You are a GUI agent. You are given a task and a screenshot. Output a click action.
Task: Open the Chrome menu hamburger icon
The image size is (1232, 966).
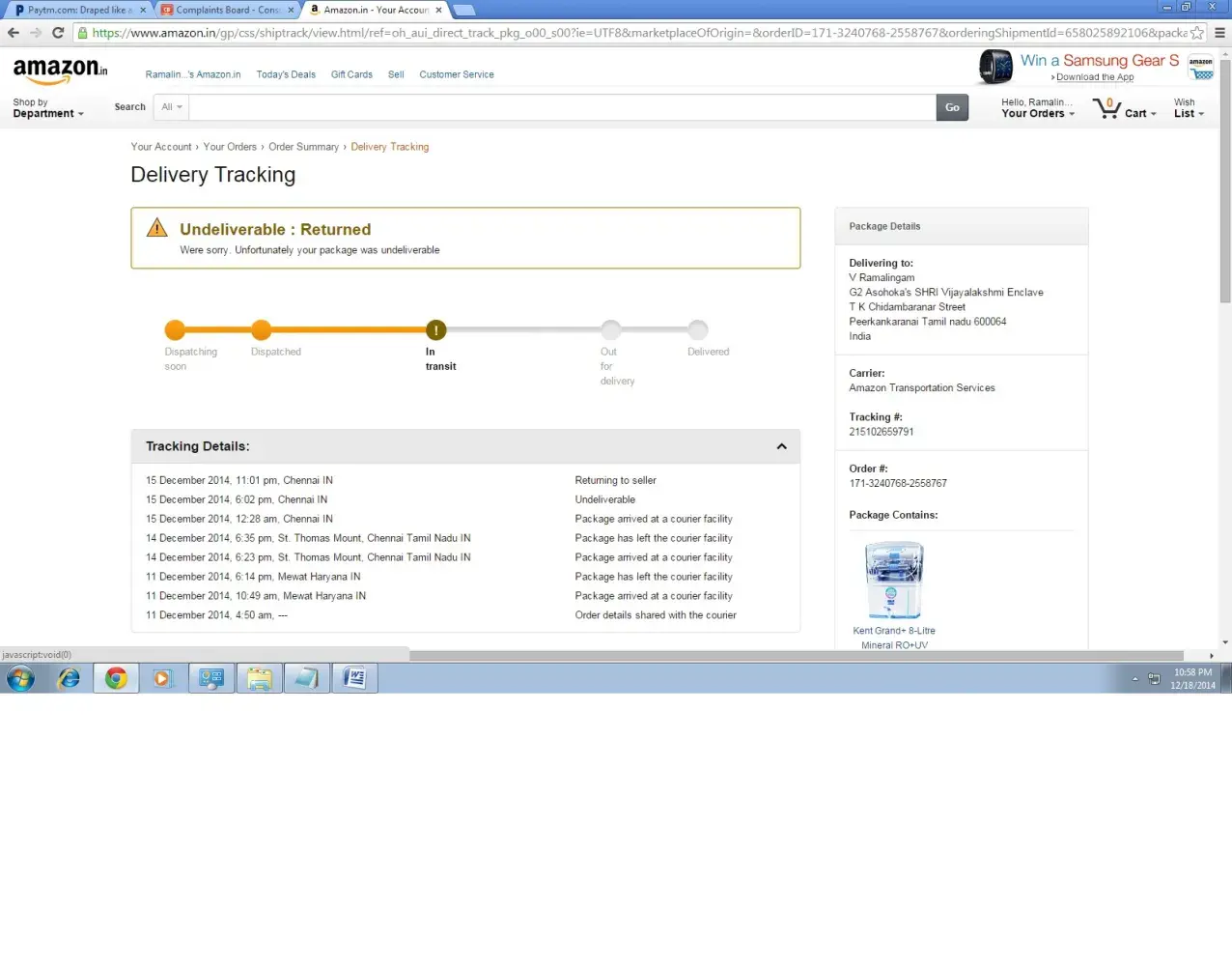(1219, 33)
